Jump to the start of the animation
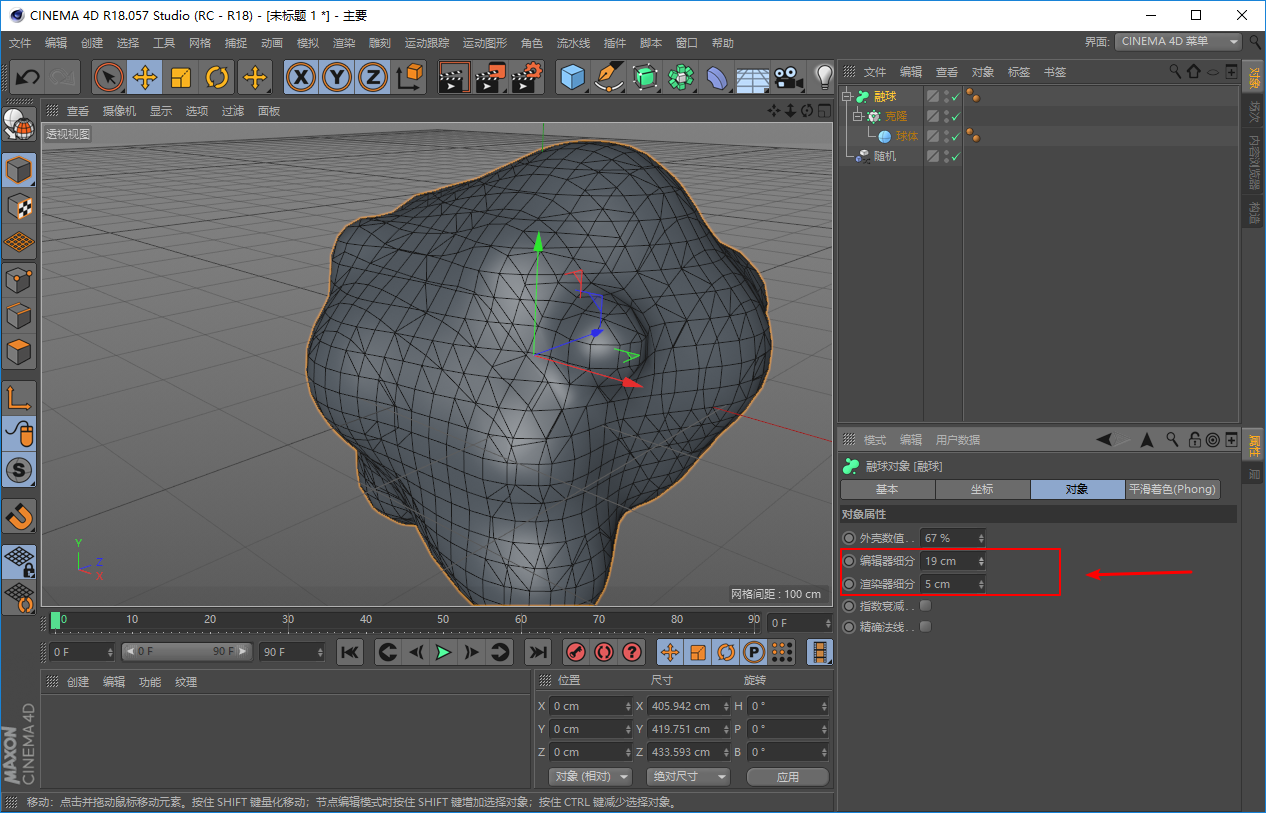The width and height of the screenshot is (1266, 813). pyautogui.click(x=350, y=652)
